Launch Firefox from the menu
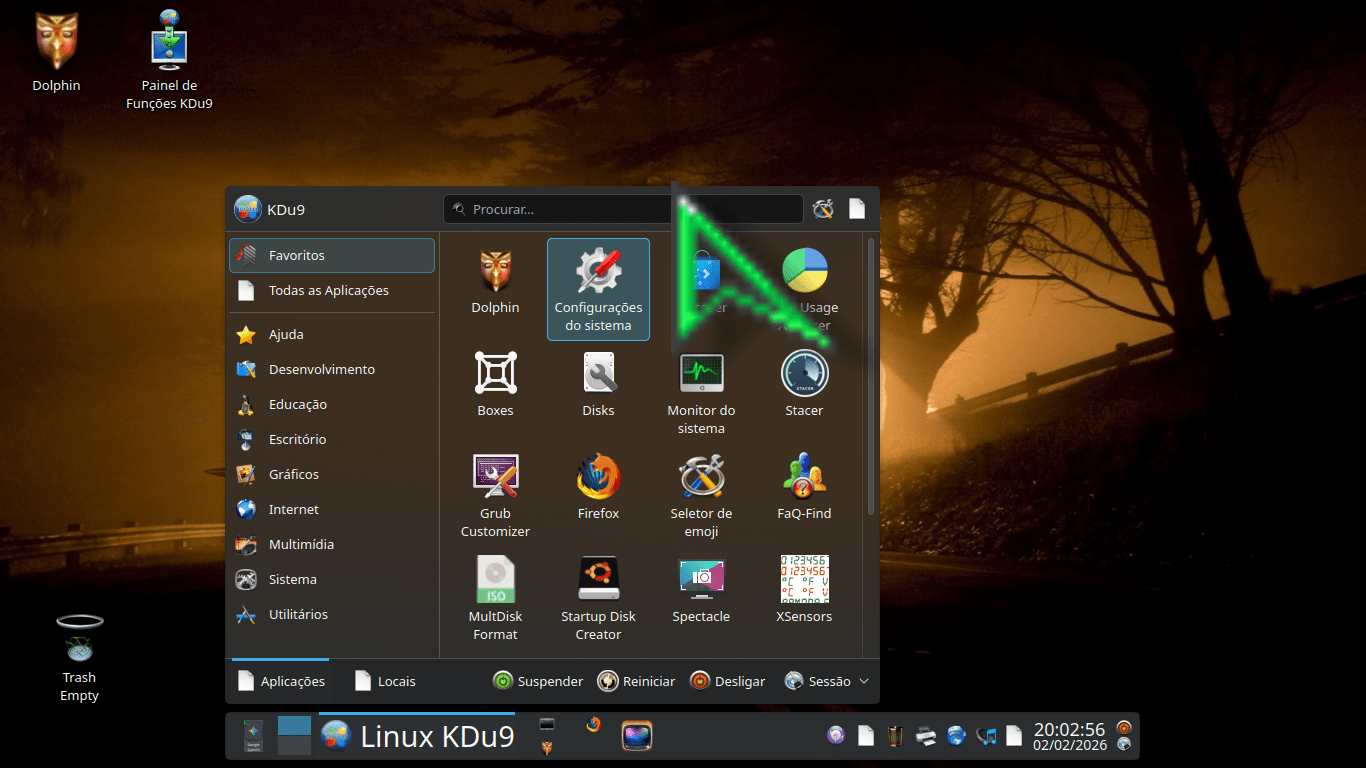This screenshot has height=768, width=1366. coord(598,488)
